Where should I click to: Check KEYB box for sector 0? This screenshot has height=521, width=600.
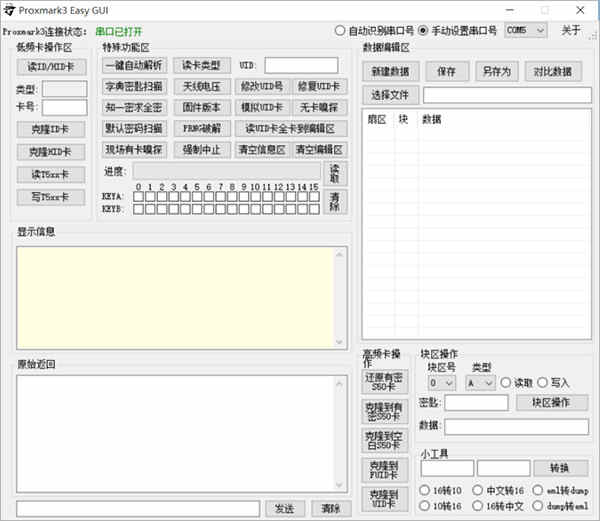tap(139, 209)
